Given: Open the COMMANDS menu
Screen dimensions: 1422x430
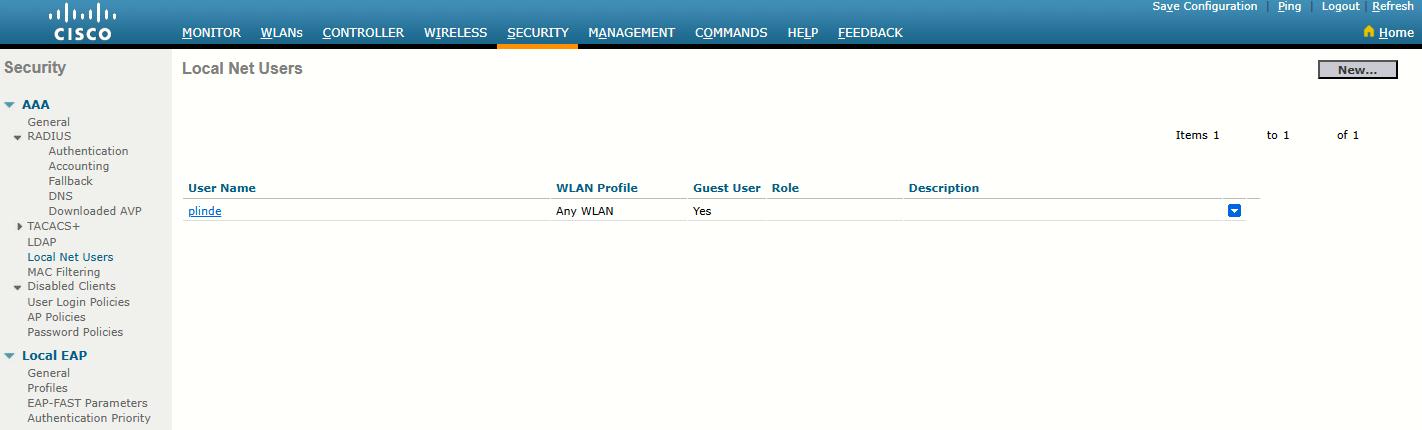Looking at the screenshot, I should point(731,33).
